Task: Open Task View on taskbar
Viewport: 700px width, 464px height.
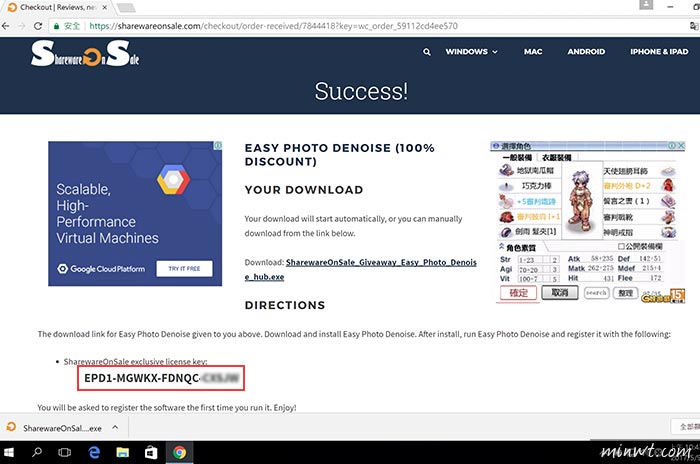Action: point(65,452)
